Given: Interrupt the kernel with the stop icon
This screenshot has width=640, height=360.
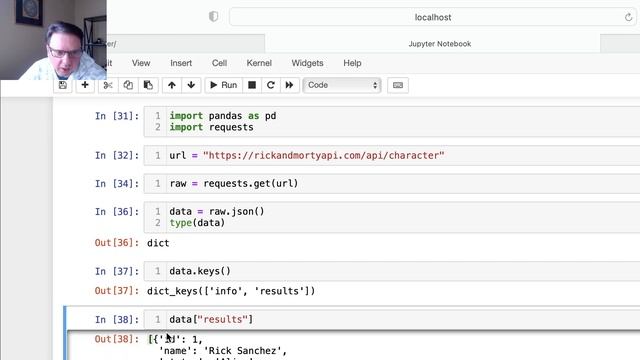Looking at the screenshot, I should 252,85.
